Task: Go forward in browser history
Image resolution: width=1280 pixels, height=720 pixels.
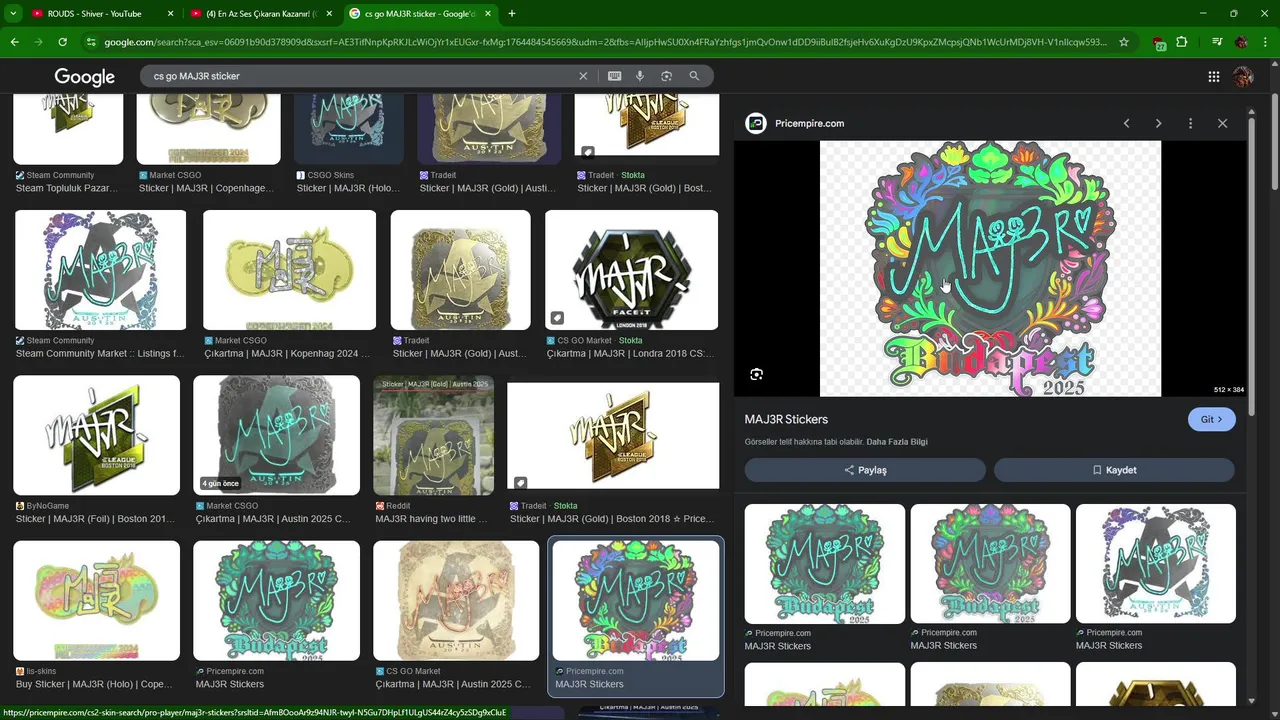Action: tap(38, 42)
